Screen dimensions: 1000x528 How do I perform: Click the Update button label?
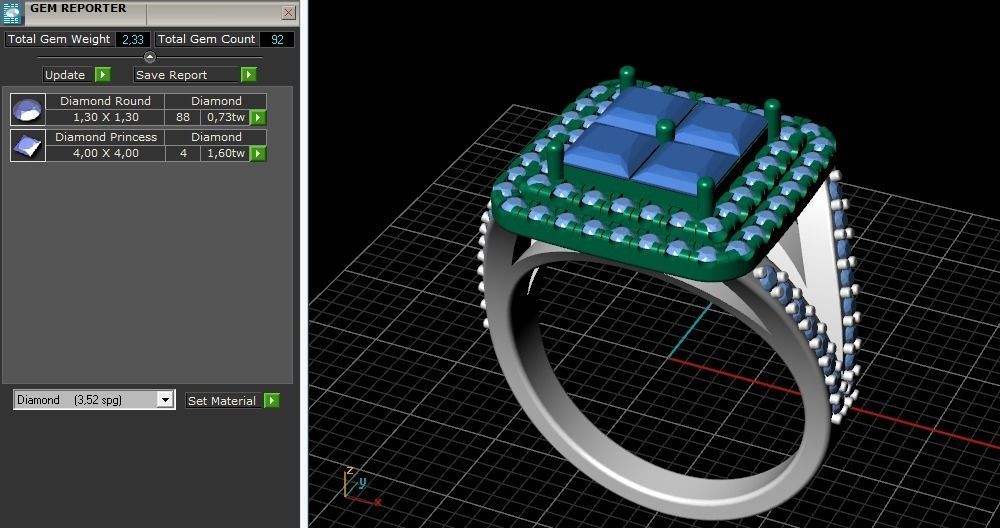click(x=69, y=75)
